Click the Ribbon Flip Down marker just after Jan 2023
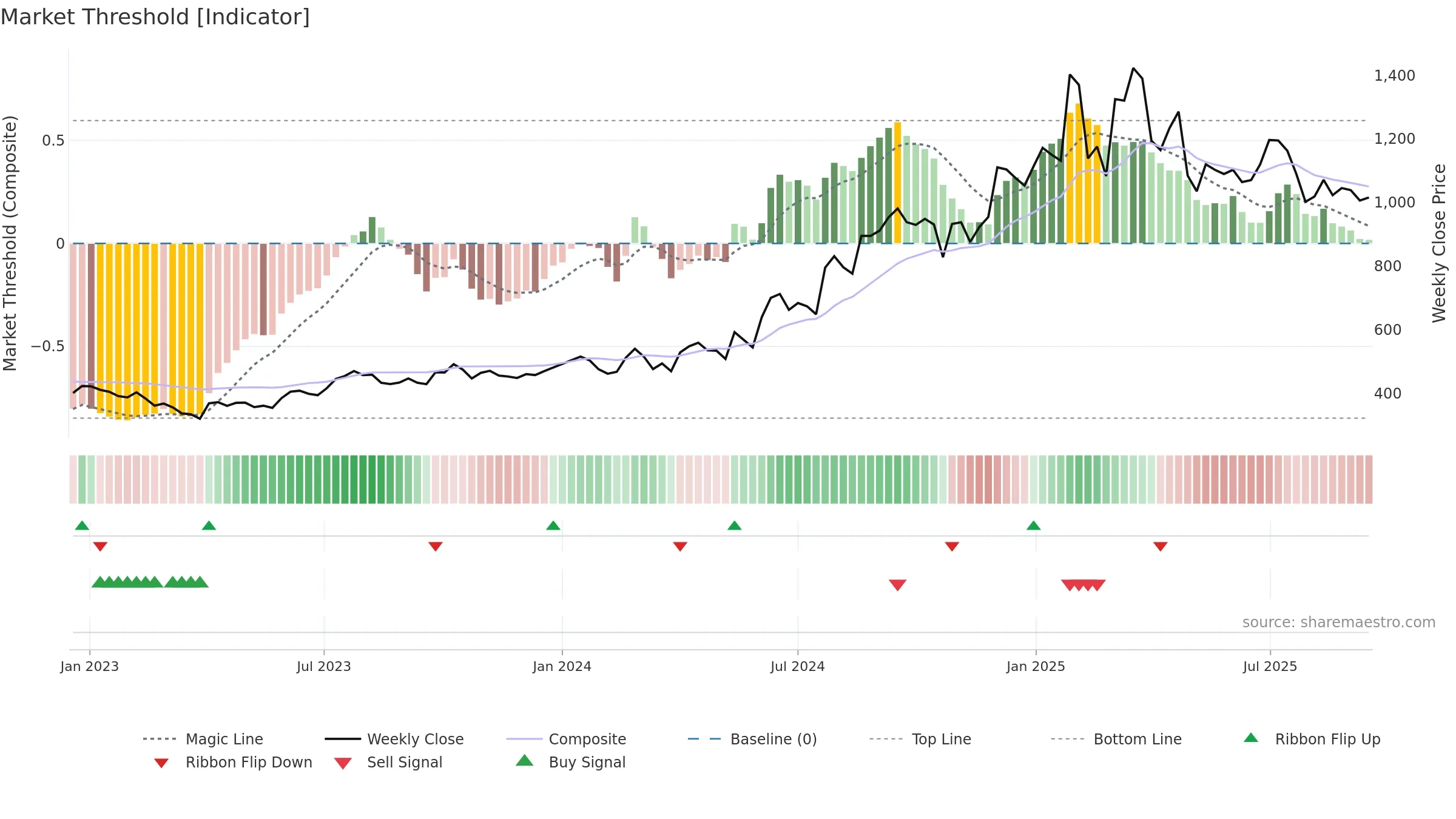The height and width of the screenshot is (819, 1456). pyautogui.click(x=100, y=547)
